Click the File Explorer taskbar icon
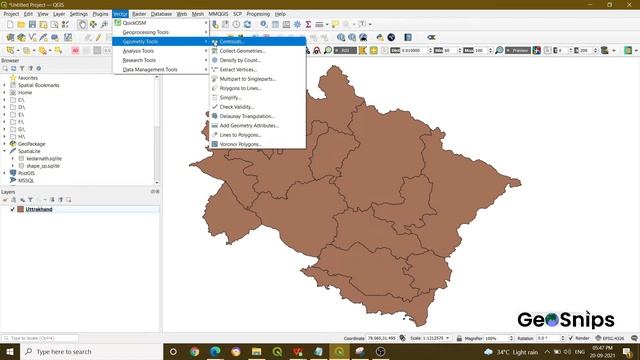Image resolution: width=640 pixels, height=360 pixels. click(x=256, y=351)
